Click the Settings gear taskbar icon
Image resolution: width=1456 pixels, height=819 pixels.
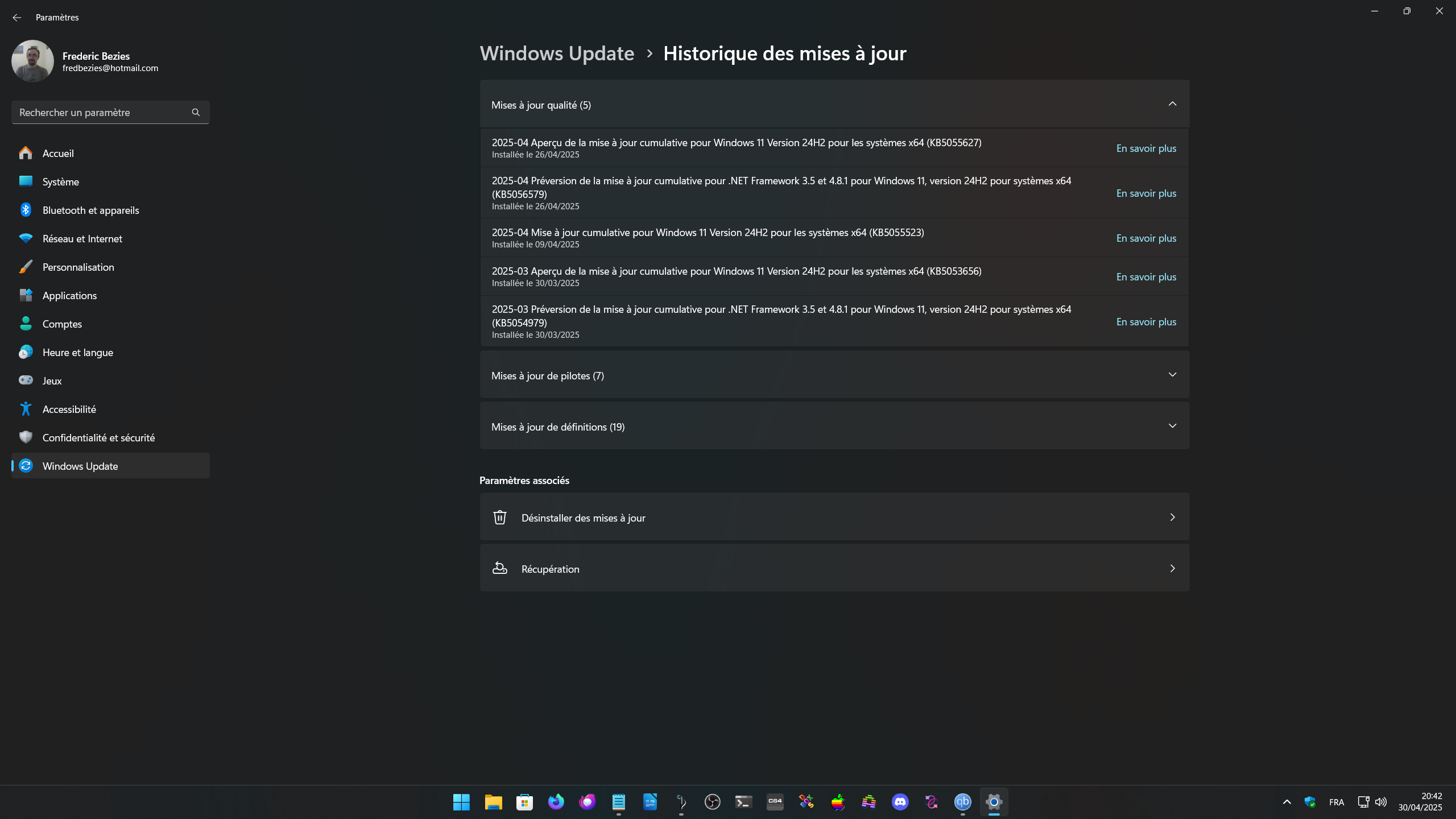[994, 802]
